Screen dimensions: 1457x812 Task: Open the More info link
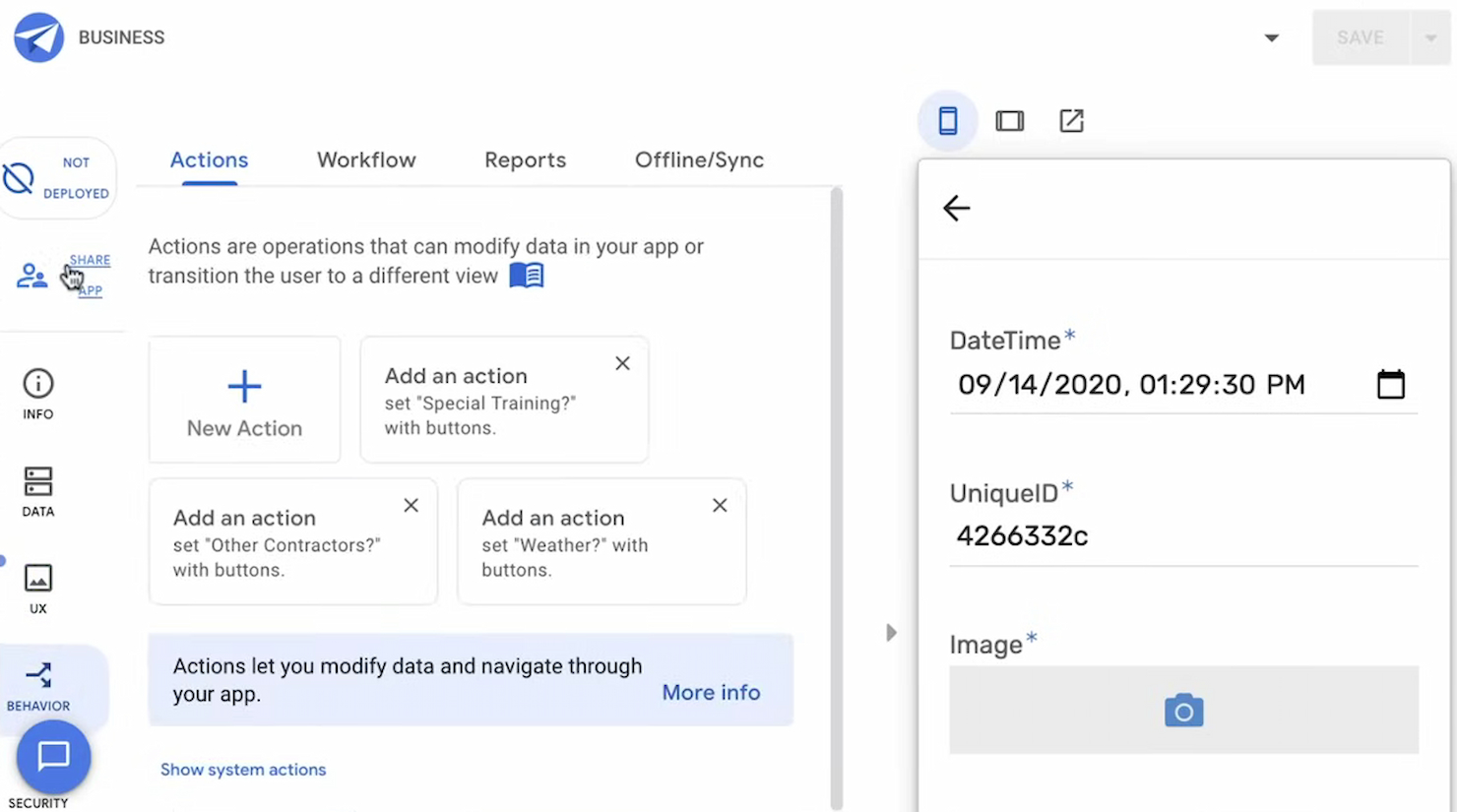pos(711,692)
